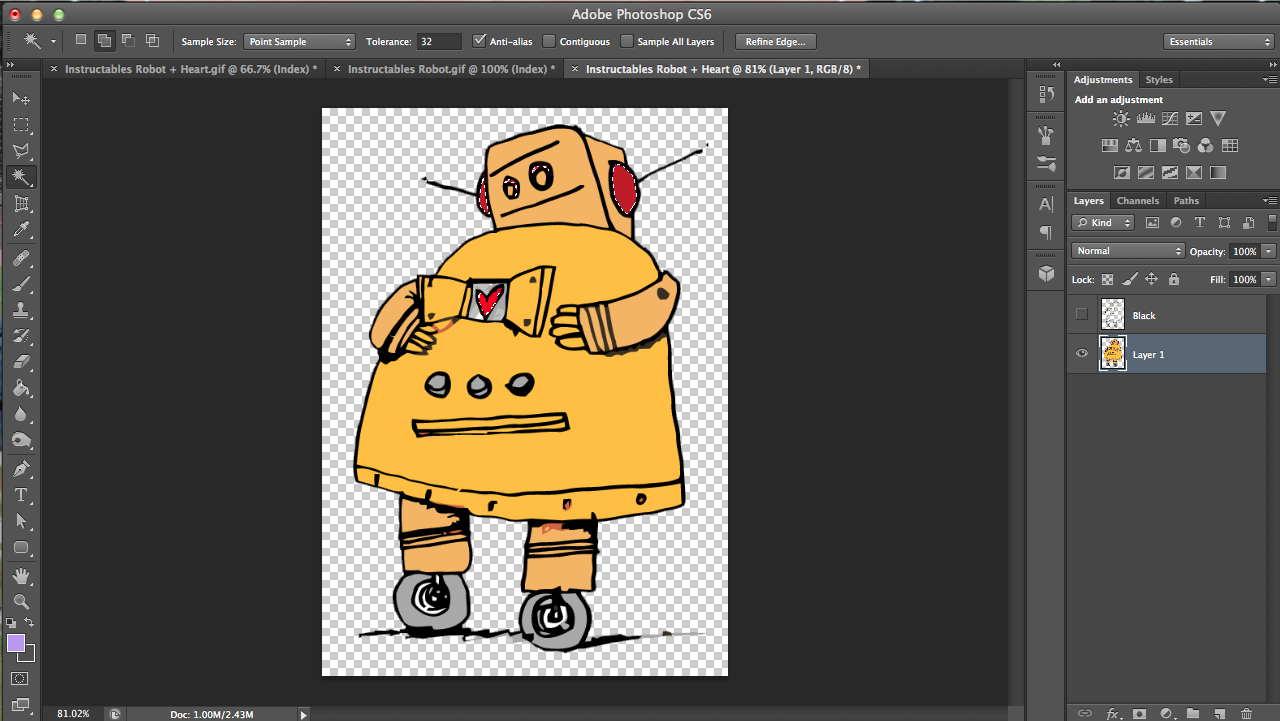Select the Paint Bucket tool
Viewport: 1280px width, 721px height.
click(21, 388)
